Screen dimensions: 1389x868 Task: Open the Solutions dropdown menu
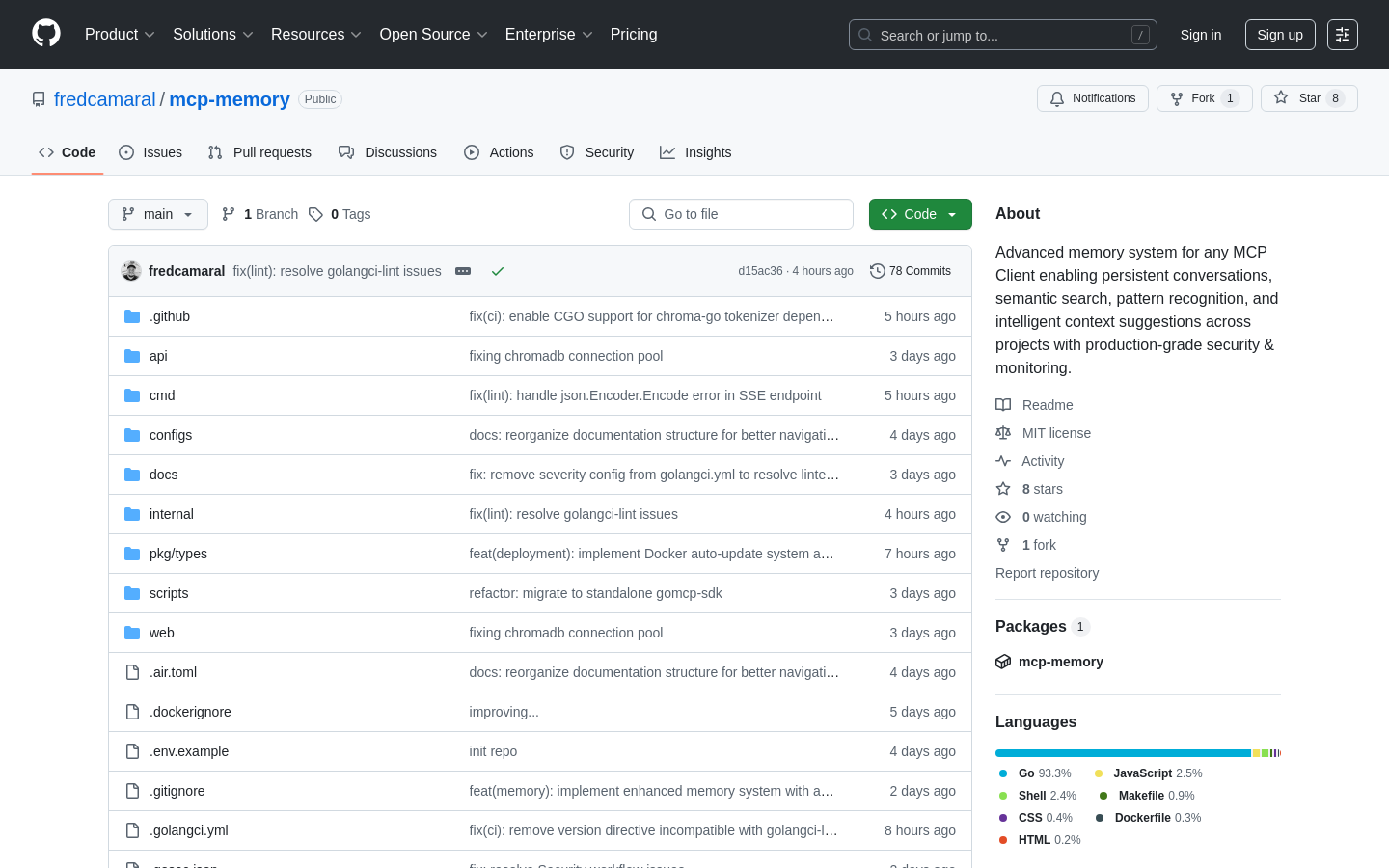coord(213,35)
